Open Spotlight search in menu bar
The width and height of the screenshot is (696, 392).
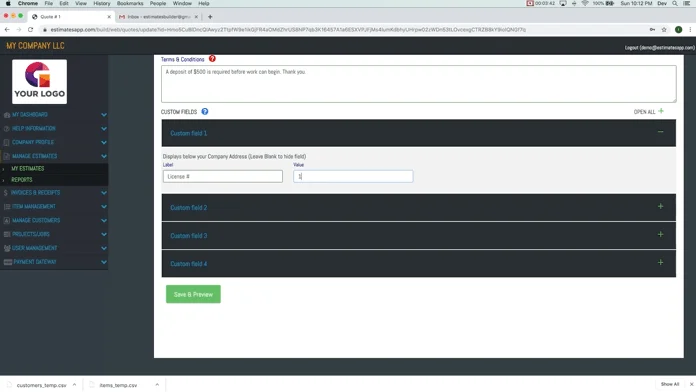coord(675,3)
